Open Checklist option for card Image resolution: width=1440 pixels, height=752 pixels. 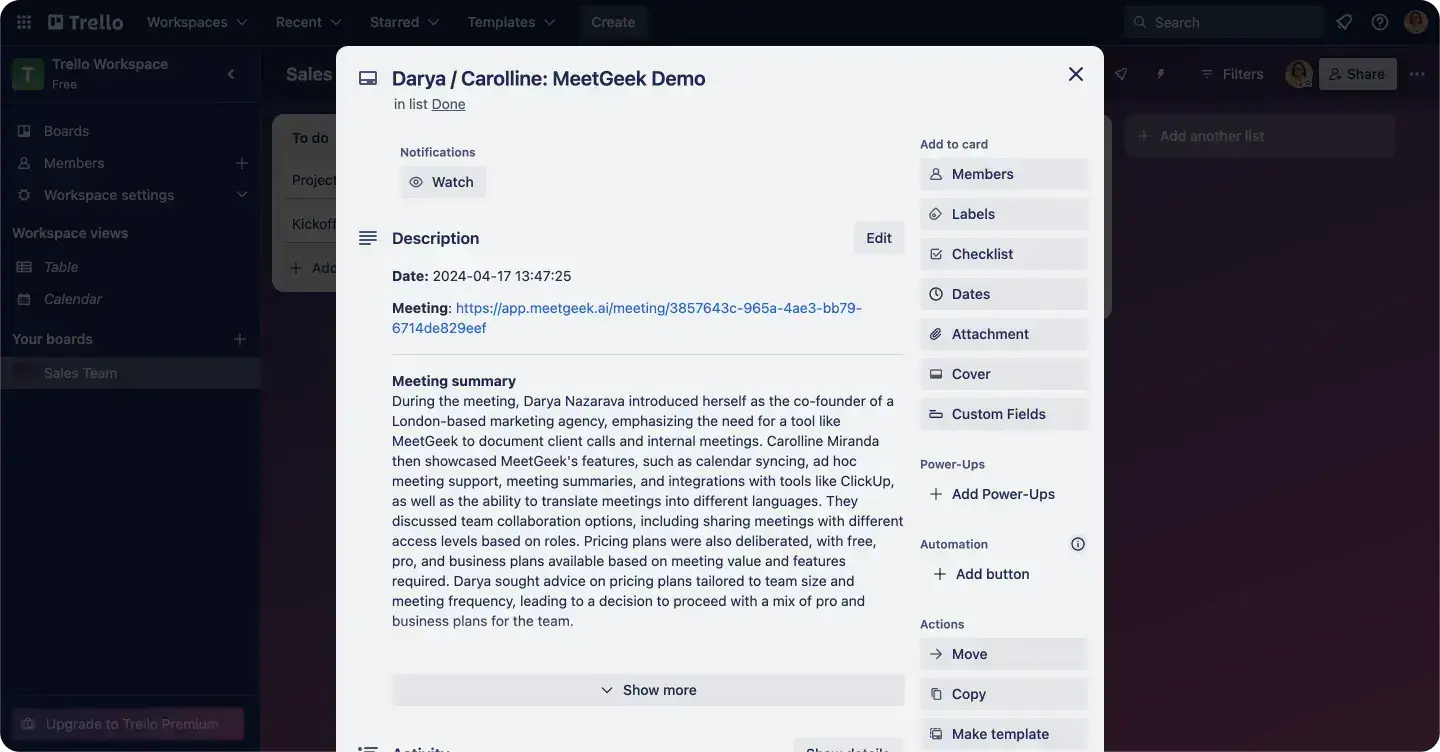pos(1003,254)
